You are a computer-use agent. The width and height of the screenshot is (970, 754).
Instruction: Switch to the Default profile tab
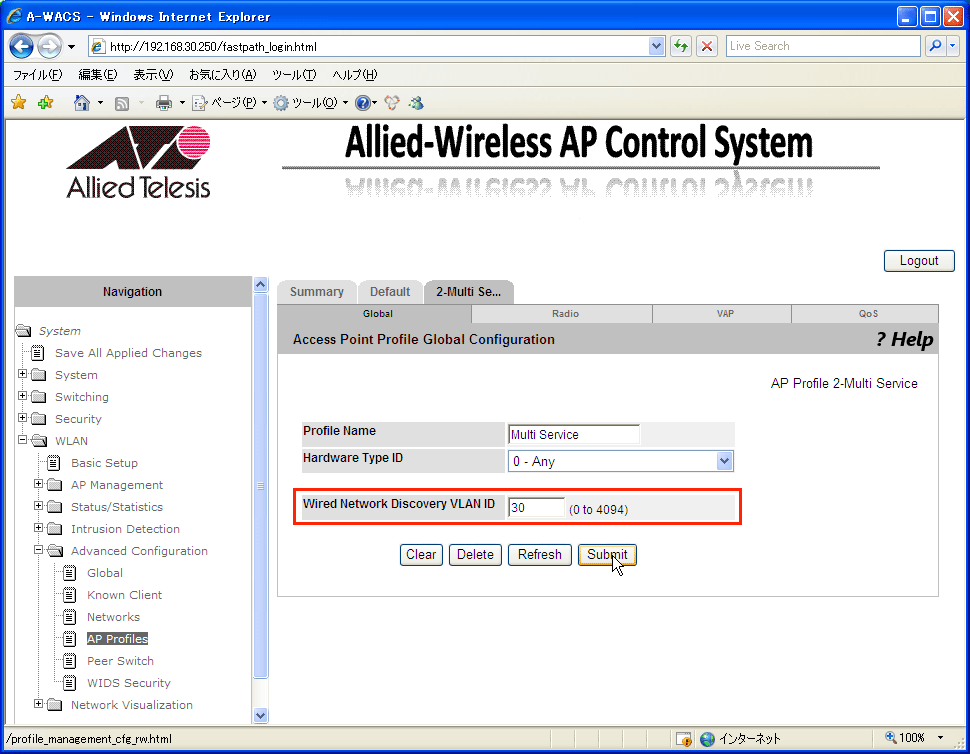tap(390, 292)
